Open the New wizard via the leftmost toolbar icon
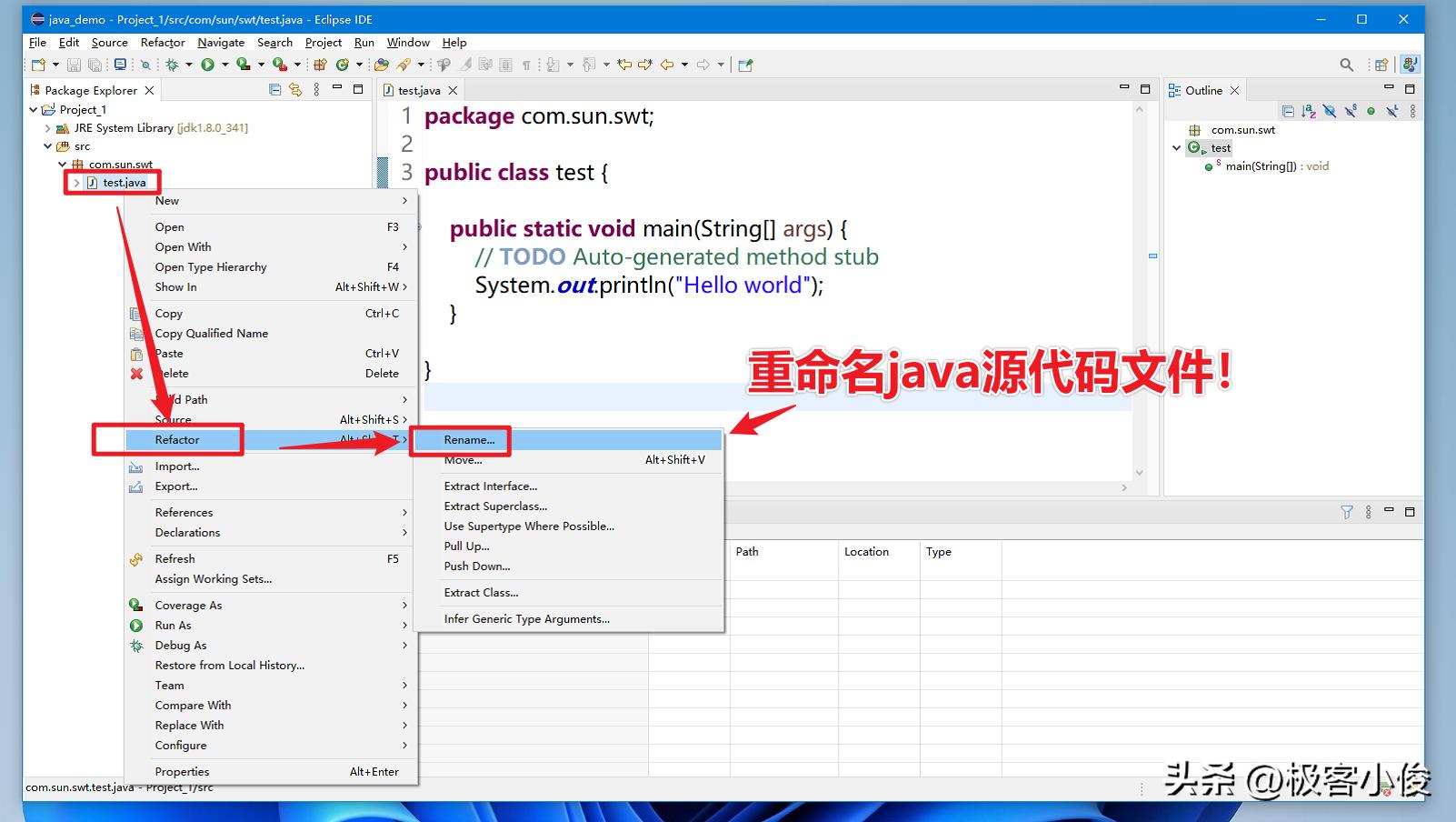This screenshot has width=1456, height=822. tap(38, 65)
